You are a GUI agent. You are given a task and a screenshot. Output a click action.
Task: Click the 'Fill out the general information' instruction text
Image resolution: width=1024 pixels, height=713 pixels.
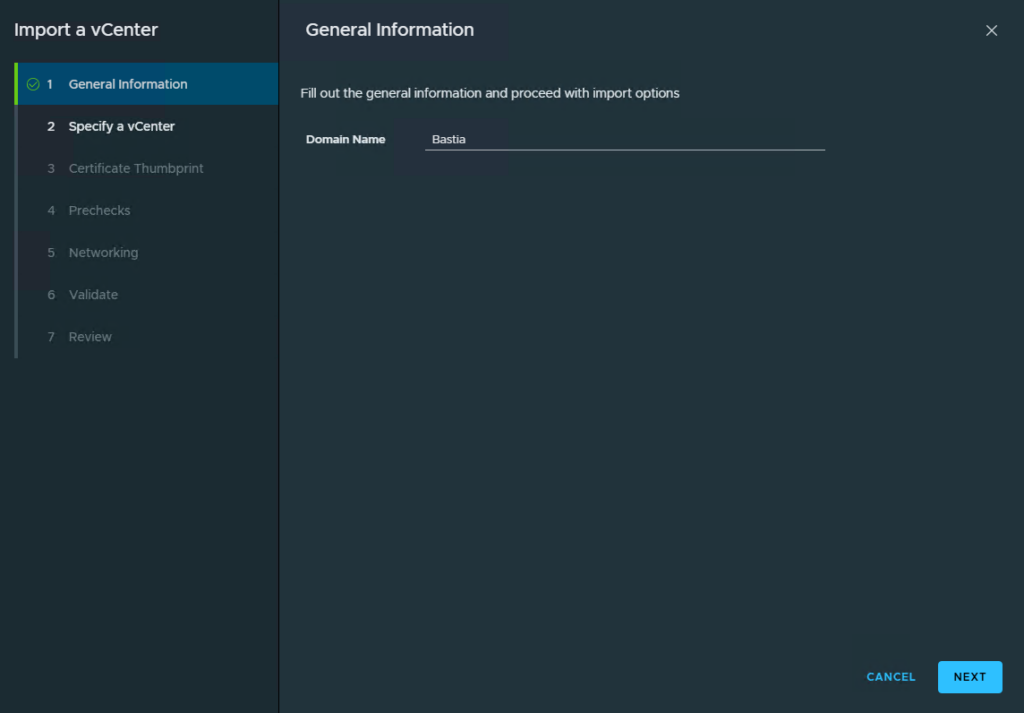click(489, 93)
